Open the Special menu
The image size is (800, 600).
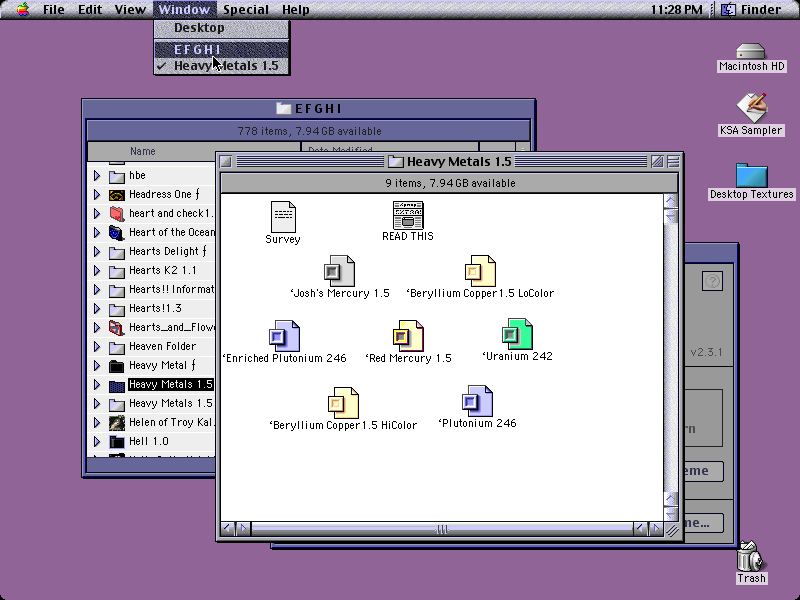pyautogui.click(x=245, y=9)
